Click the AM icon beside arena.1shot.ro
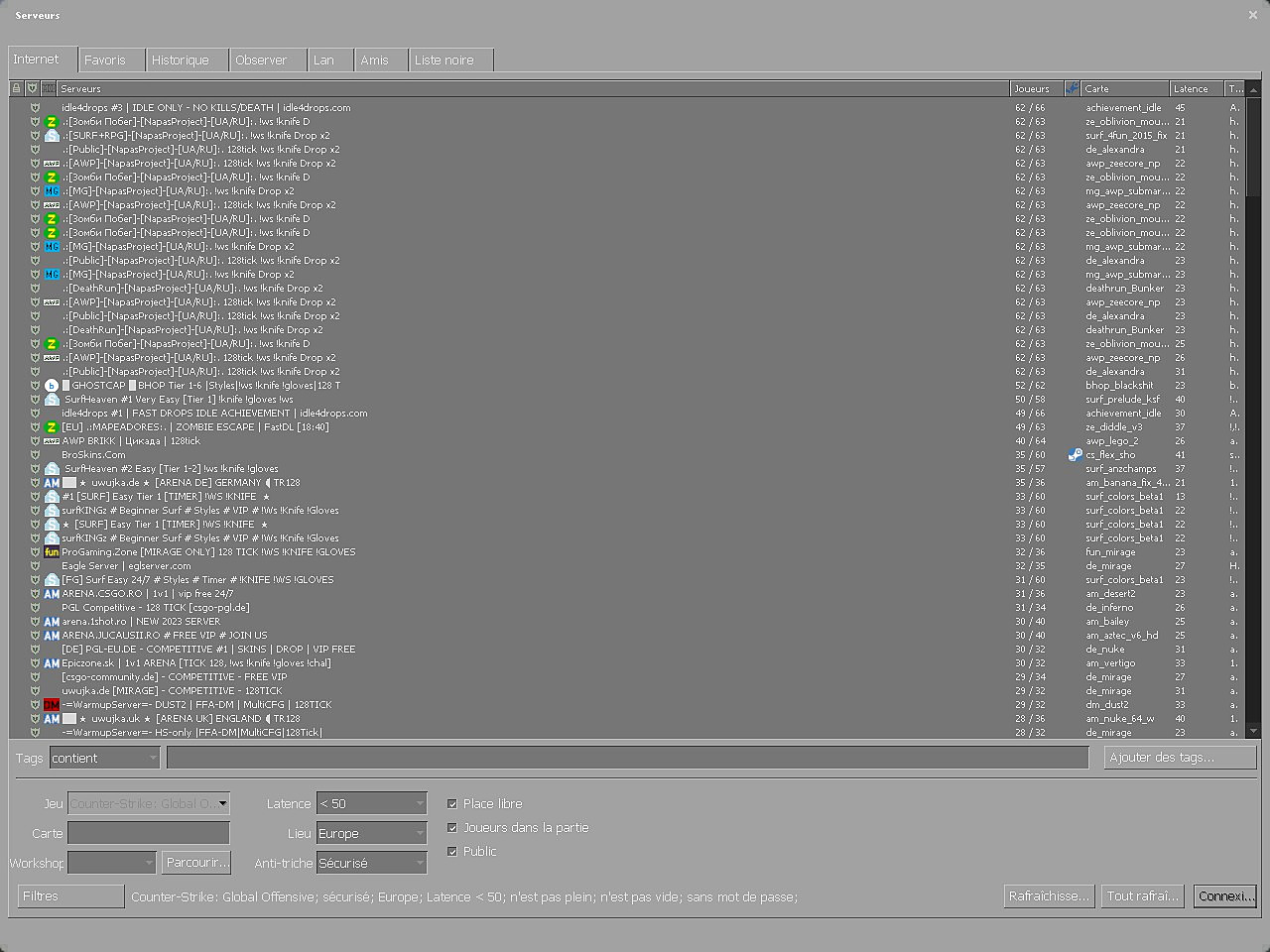The height and width of the screenshot is (952, 1270). (52, 622)
